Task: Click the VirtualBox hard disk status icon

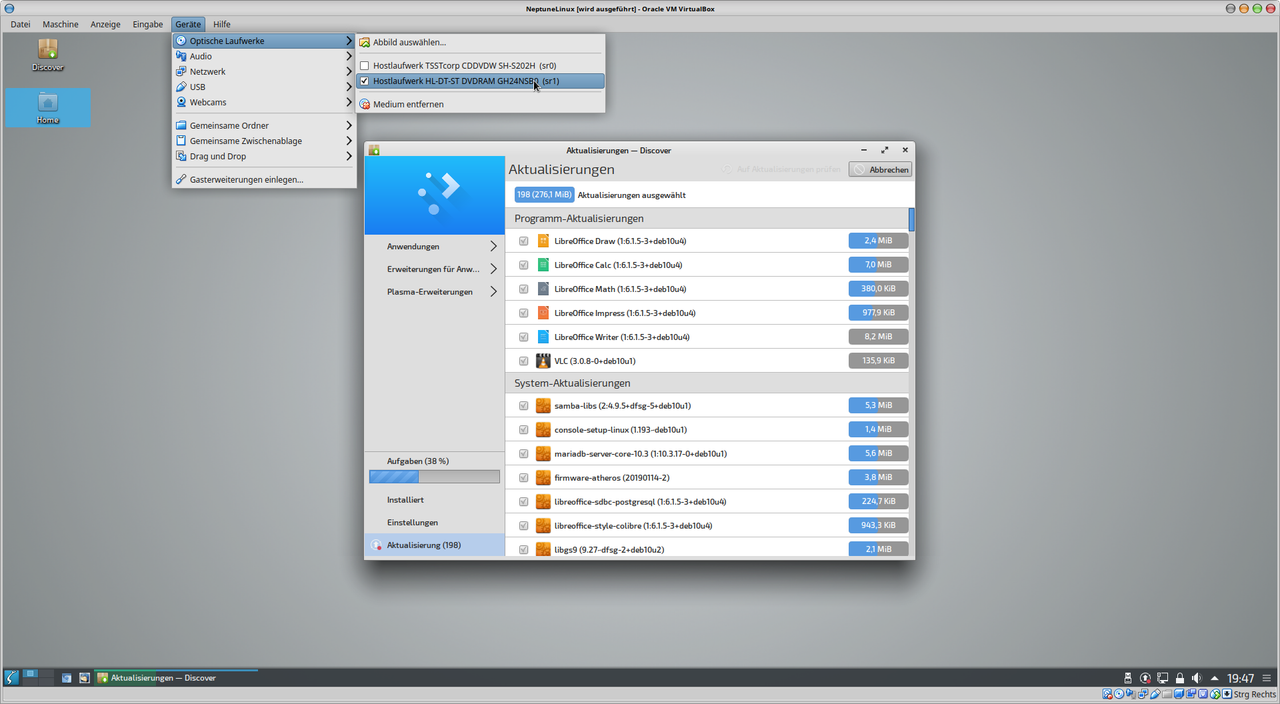Action: click(x=1107, y=694)
